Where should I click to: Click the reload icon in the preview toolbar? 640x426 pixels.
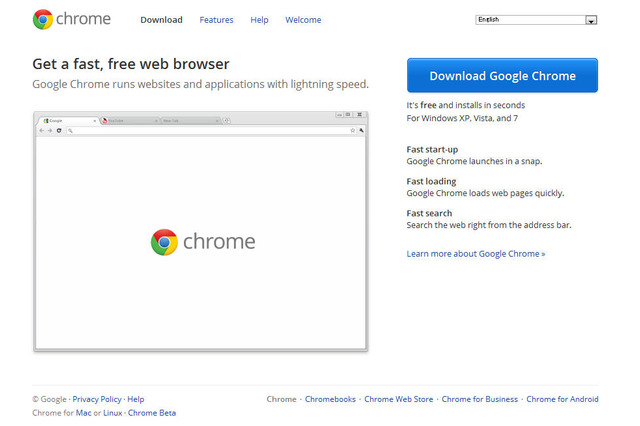[59, 131]
